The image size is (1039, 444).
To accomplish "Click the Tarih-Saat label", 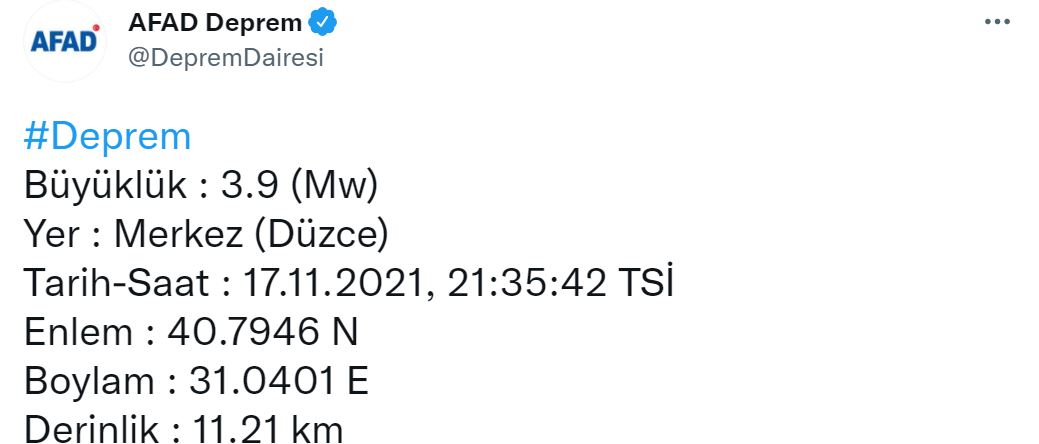I will 117,284.
